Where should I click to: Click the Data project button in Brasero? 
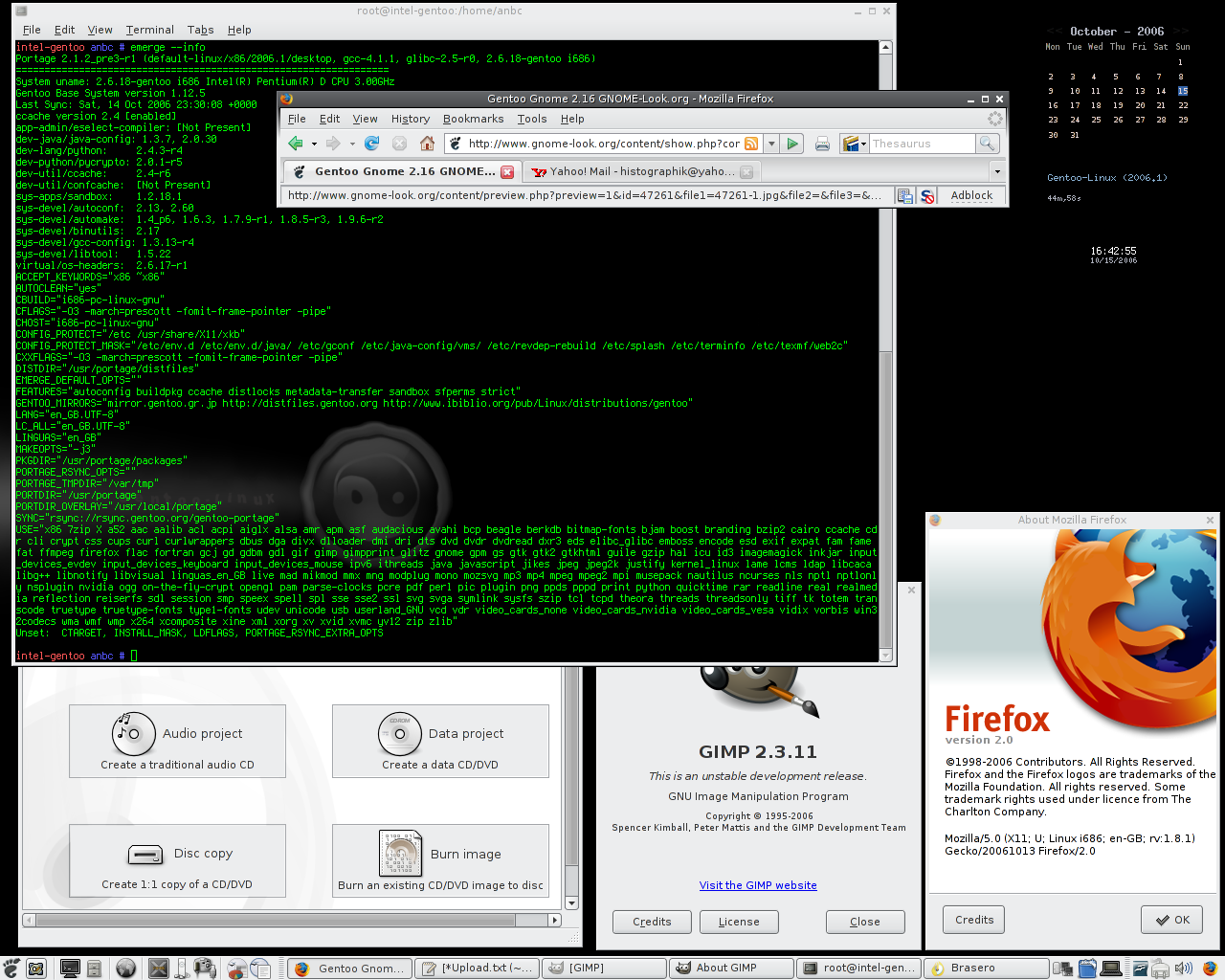pos(440,742)
